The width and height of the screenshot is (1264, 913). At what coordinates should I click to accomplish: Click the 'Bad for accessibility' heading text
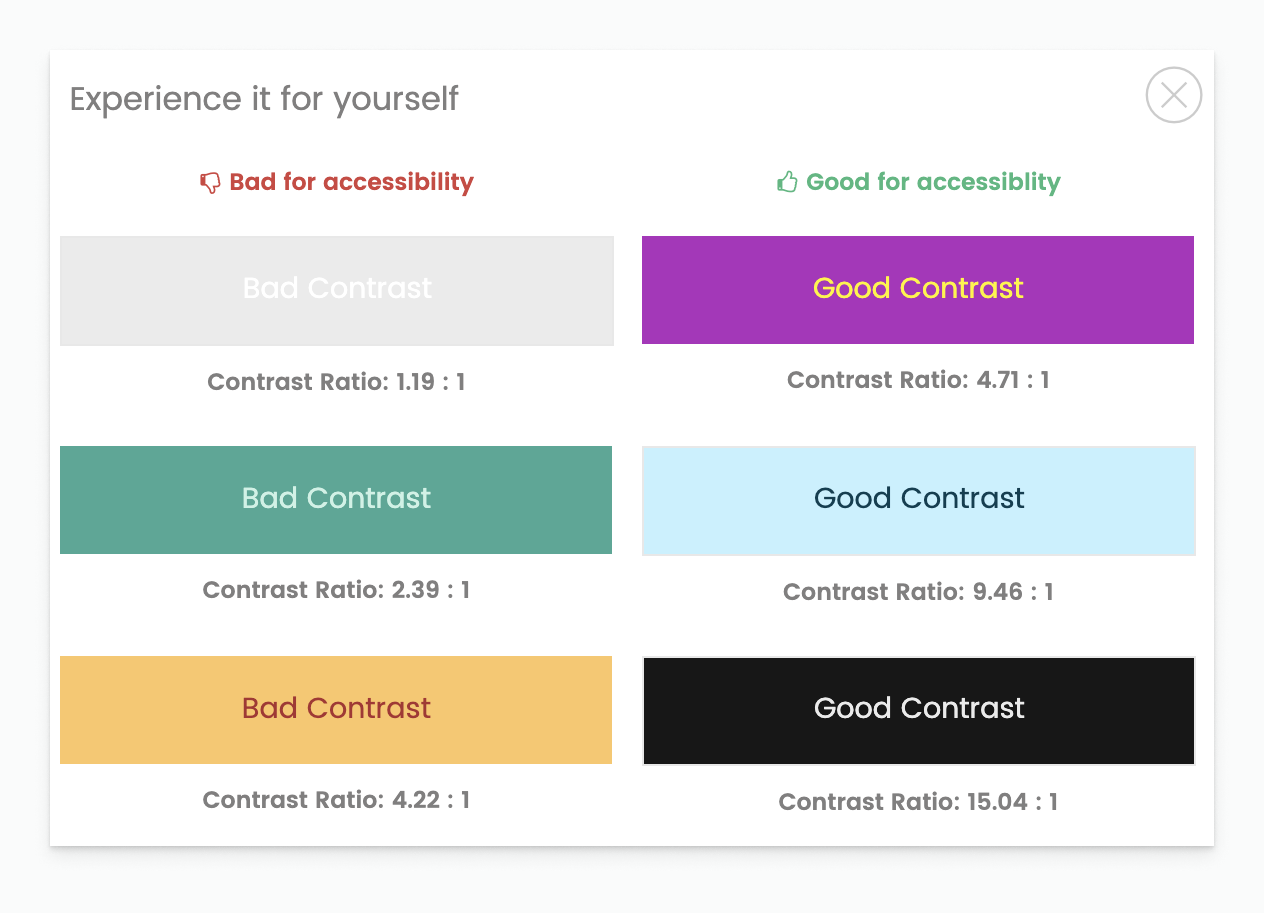click(351, 182)
